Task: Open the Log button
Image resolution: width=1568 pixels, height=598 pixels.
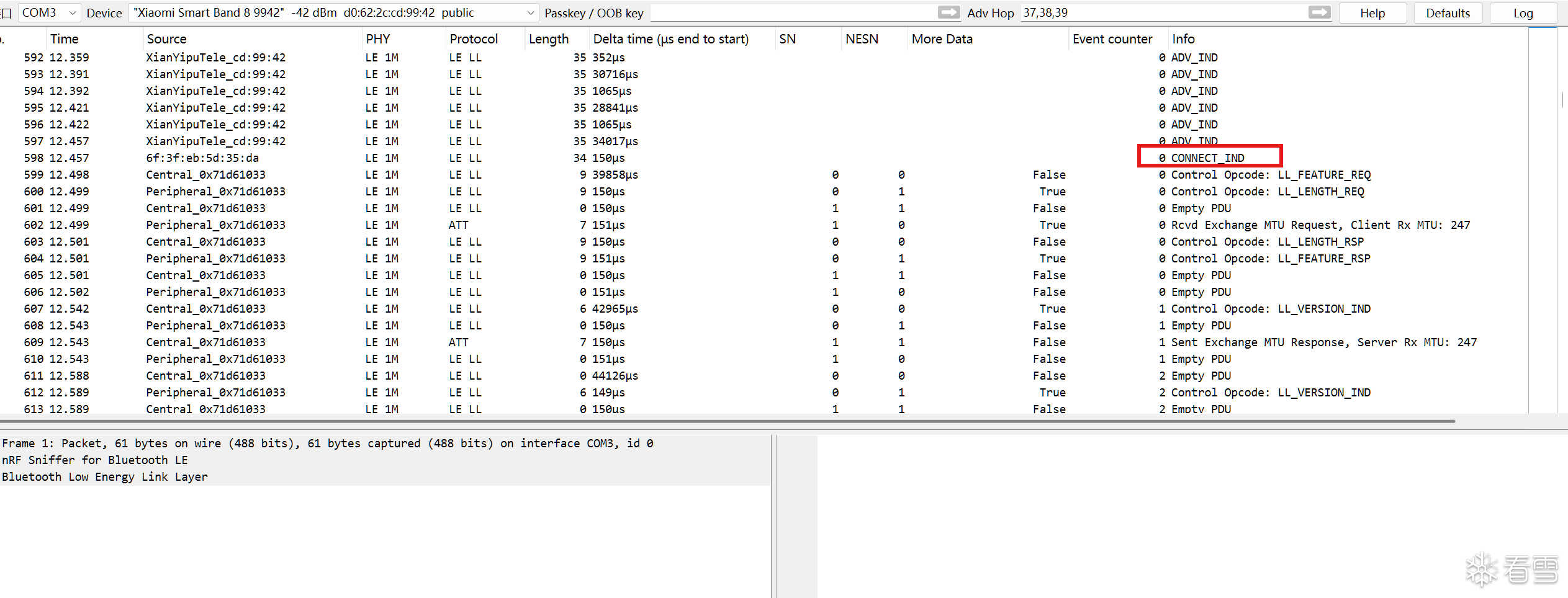Action: click(x=1523, y=13)
